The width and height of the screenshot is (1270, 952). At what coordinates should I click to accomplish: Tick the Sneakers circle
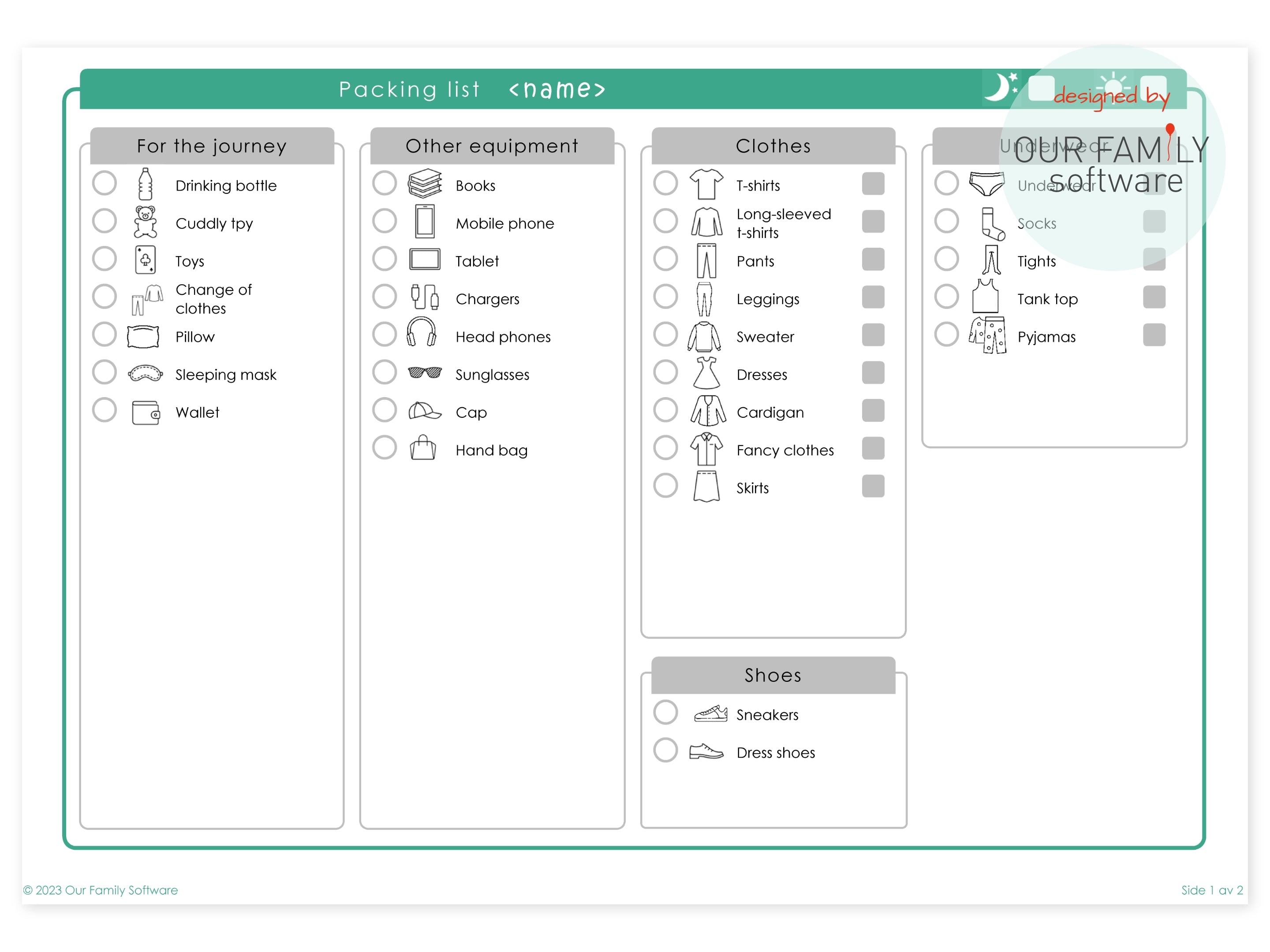(666, 712)
